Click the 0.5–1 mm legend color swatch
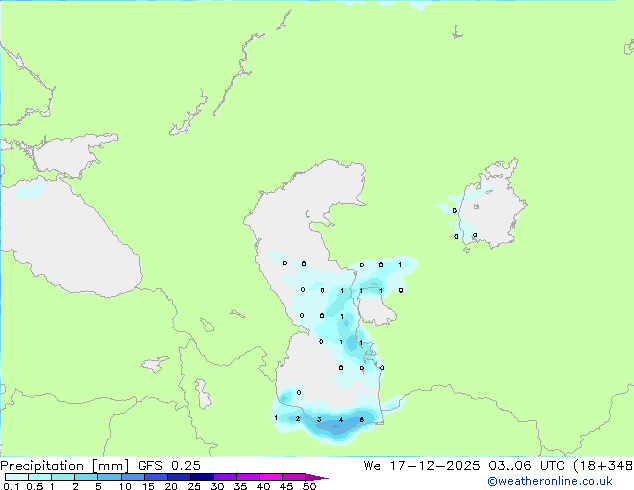Screen dimensions: 634x490 [40, 477]
